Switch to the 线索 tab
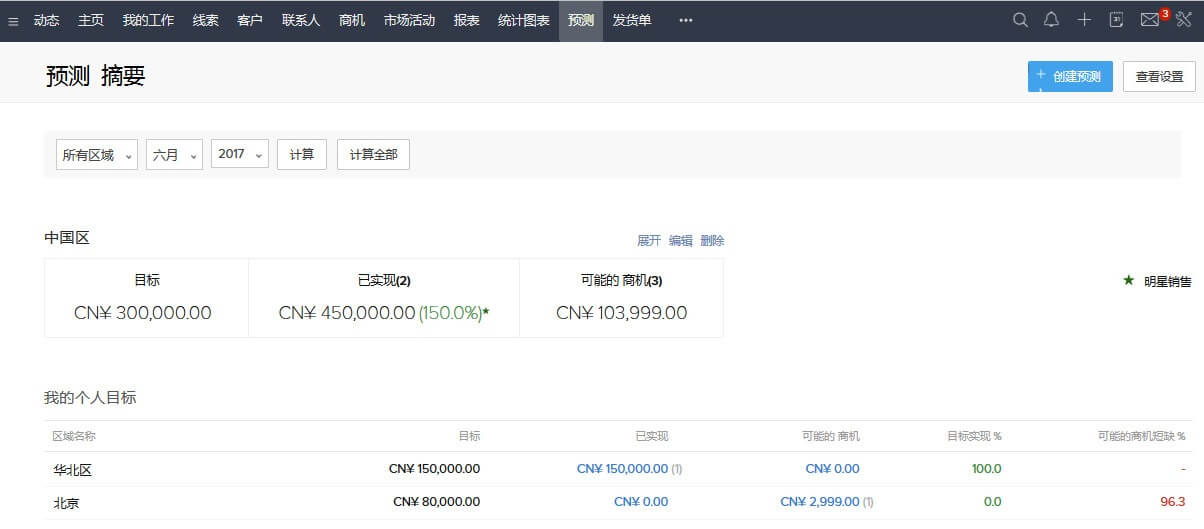Viewport: 1204px width, 529px height. (x=206, y=20)
